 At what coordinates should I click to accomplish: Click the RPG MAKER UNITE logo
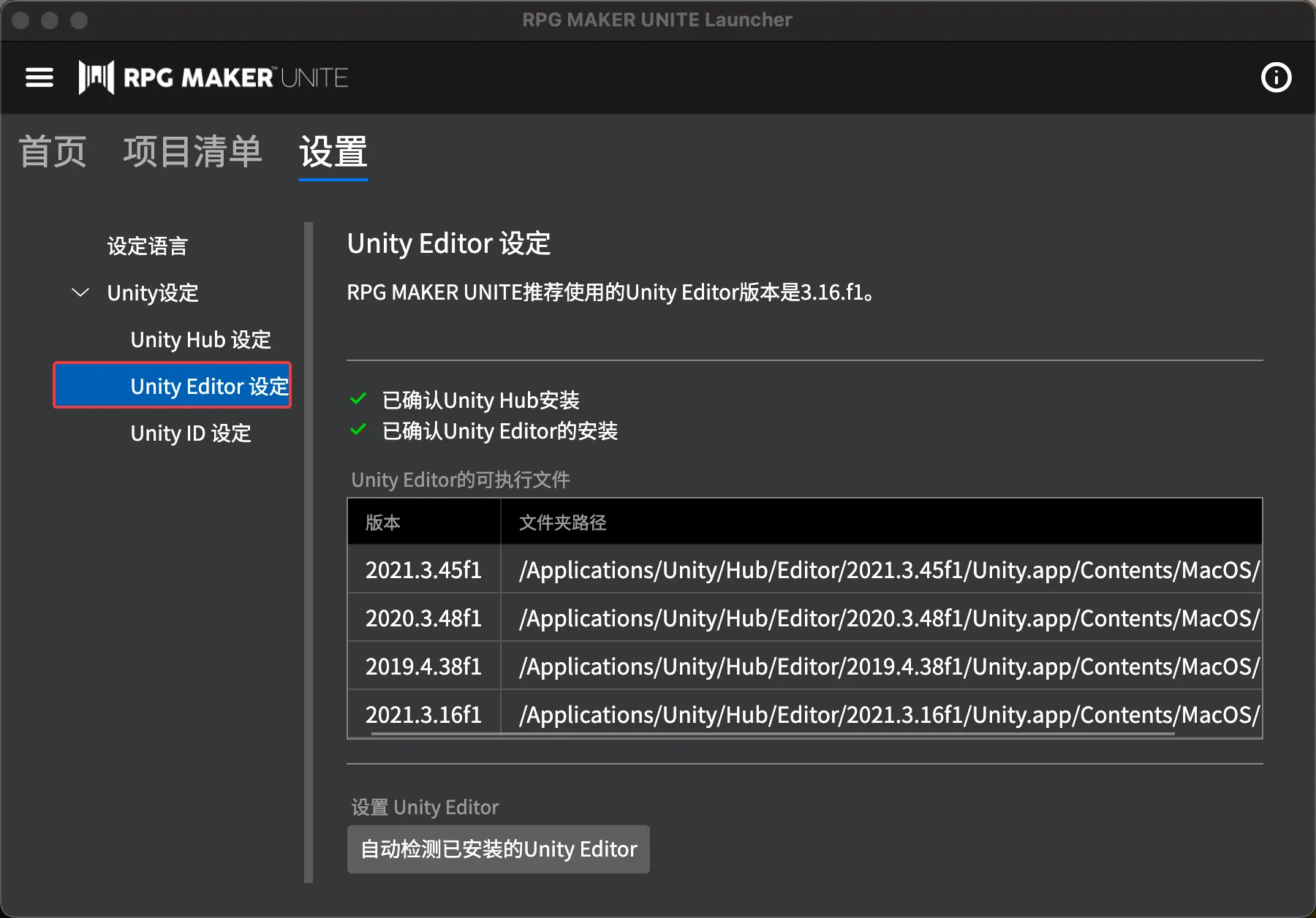click(213, 77)
